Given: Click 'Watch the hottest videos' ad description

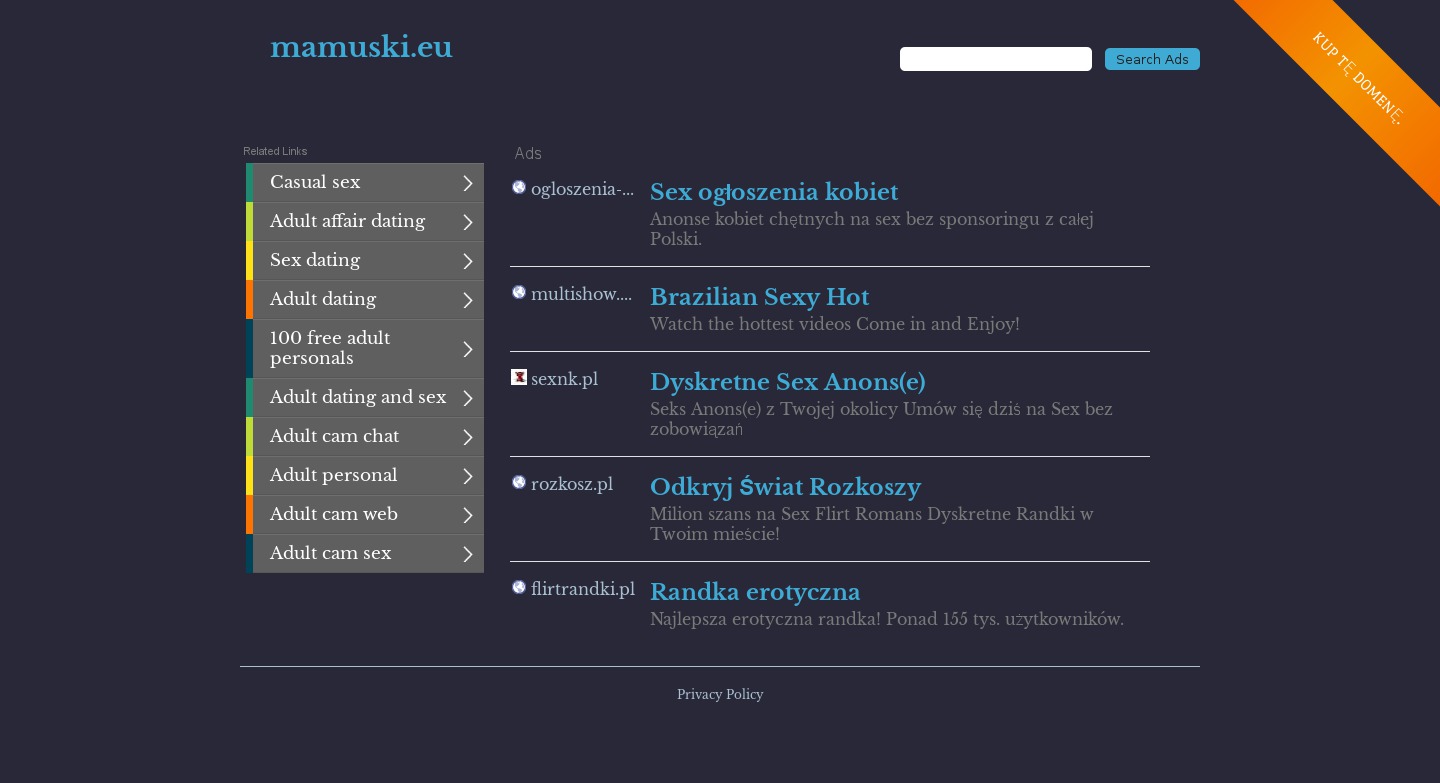Looking at the screenshot, I should point(835,324).
